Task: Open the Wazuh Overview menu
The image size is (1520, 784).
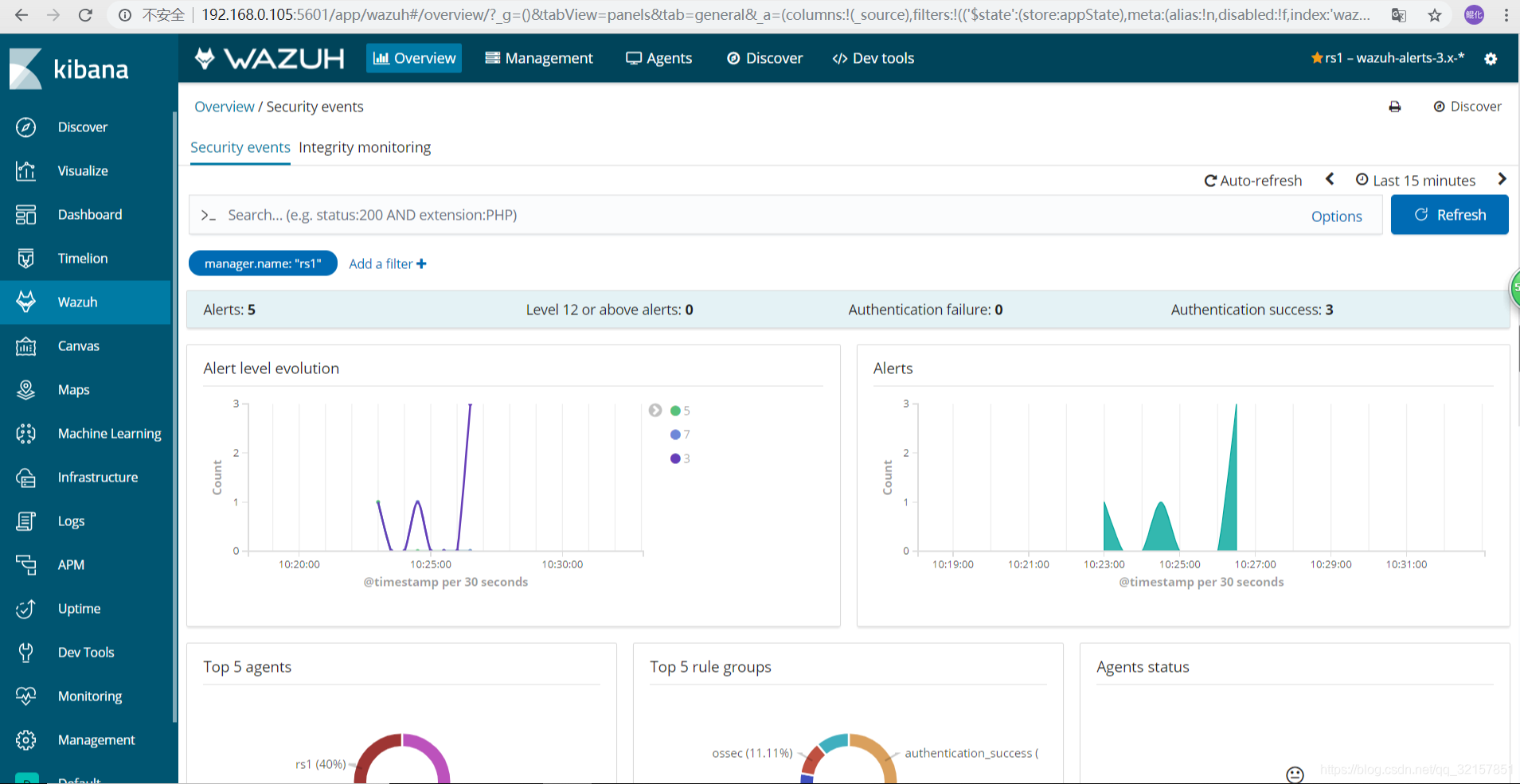Action: click(414, 58)
